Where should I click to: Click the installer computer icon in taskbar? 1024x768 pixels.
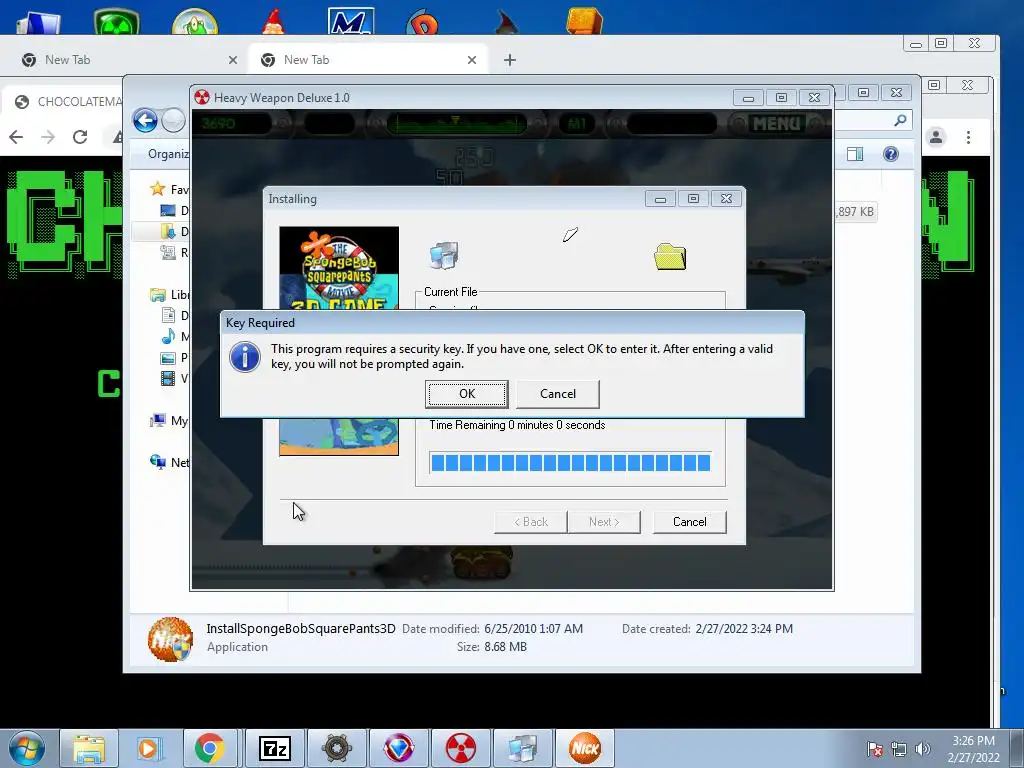522,748
